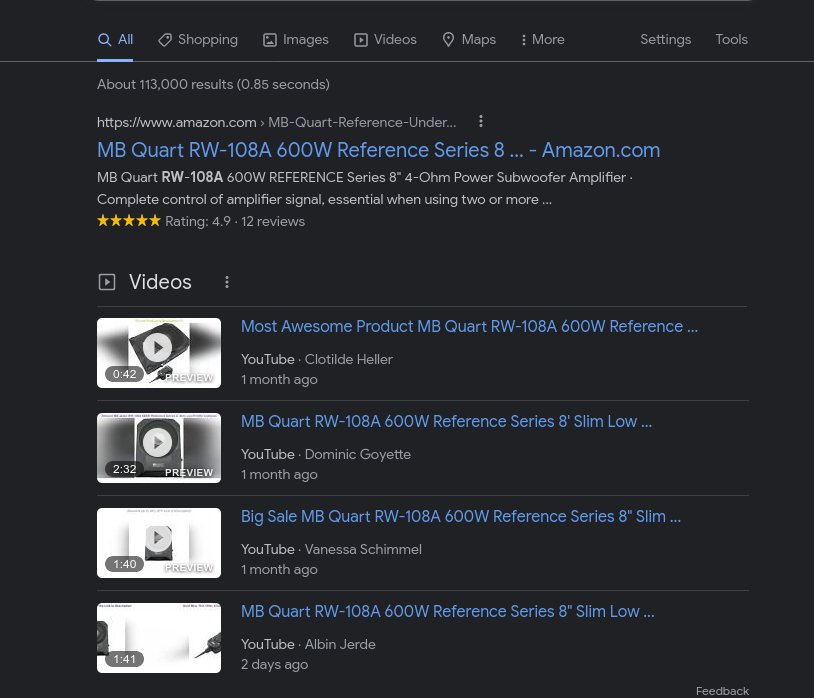The height and width of the screenshot is (698, 814).
Task: Click the amazon.com URL breadcrumb
Action: tap(277, 122)
